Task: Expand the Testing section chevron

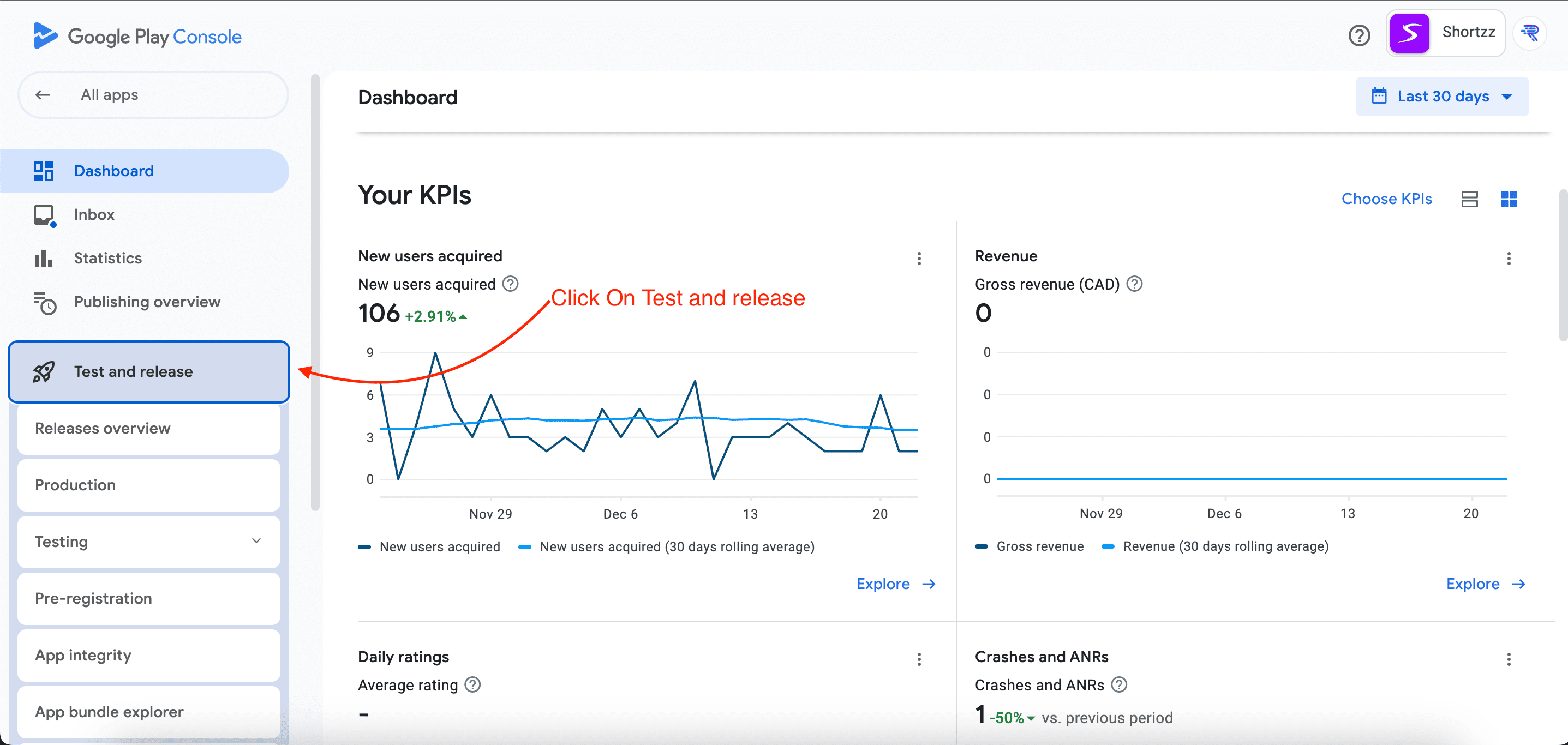Action: coord(256,541)
